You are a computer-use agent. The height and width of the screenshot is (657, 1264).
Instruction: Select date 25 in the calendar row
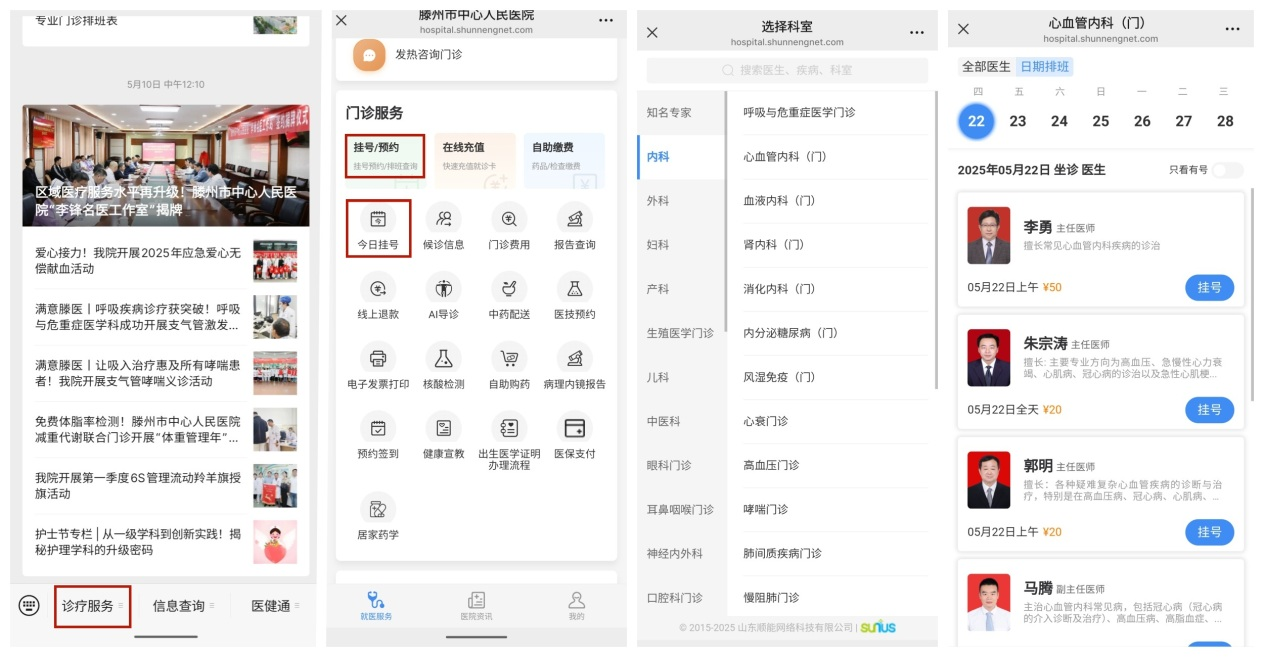(1101, 121)
